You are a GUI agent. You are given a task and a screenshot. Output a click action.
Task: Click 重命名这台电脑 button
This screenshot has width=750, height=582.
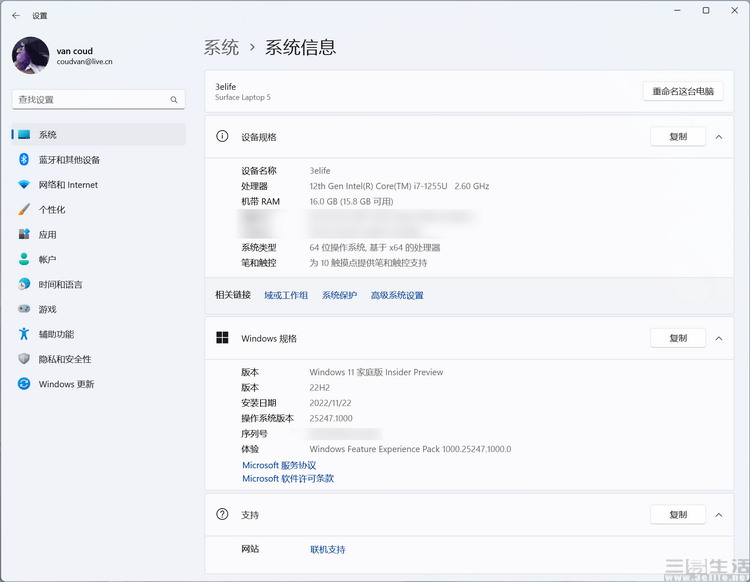[683, 91]
